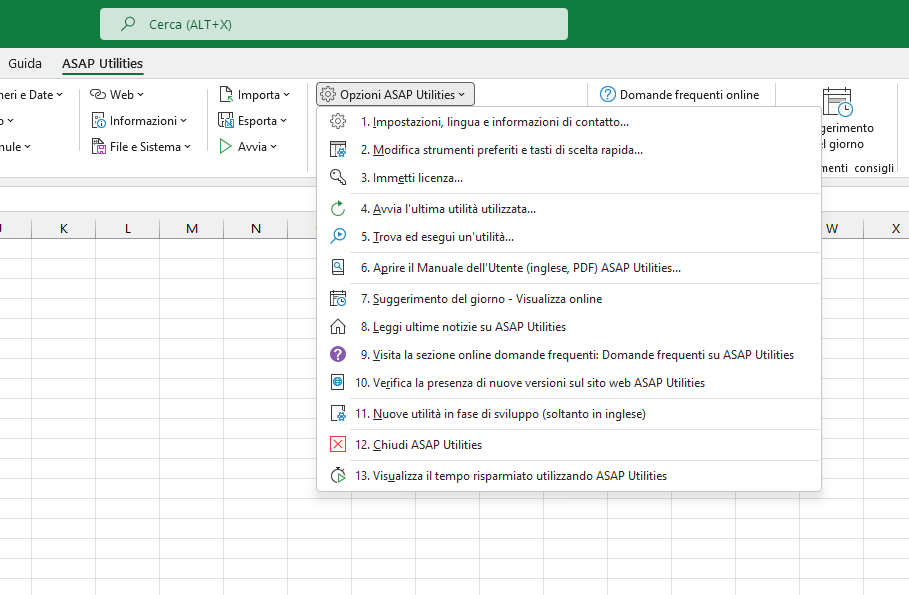Screen dimensions: 909x595
Task: Click the green refresh icon for Avvia l'ultima utilità
Action: click(x=338, y=209)
